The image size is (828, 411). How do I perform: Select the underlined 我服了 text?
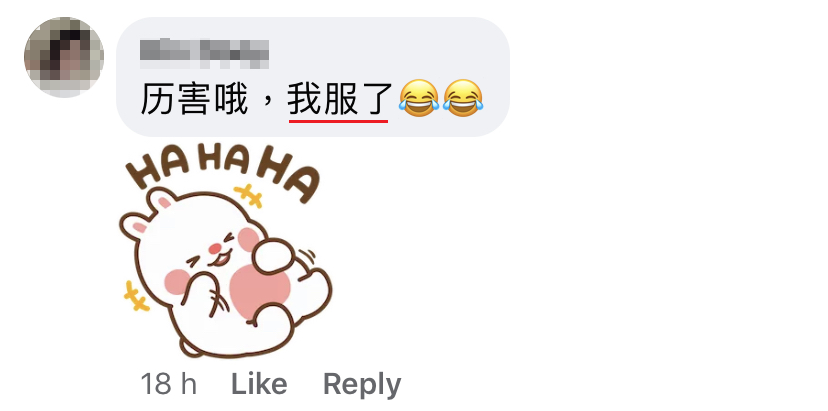tap(339, 99)
